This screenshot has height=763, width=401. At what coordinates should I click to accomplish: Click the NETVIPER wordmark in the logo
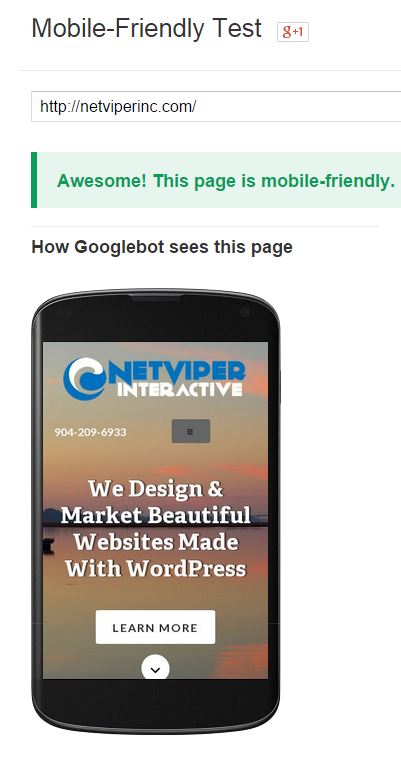(x=174, y=372)
